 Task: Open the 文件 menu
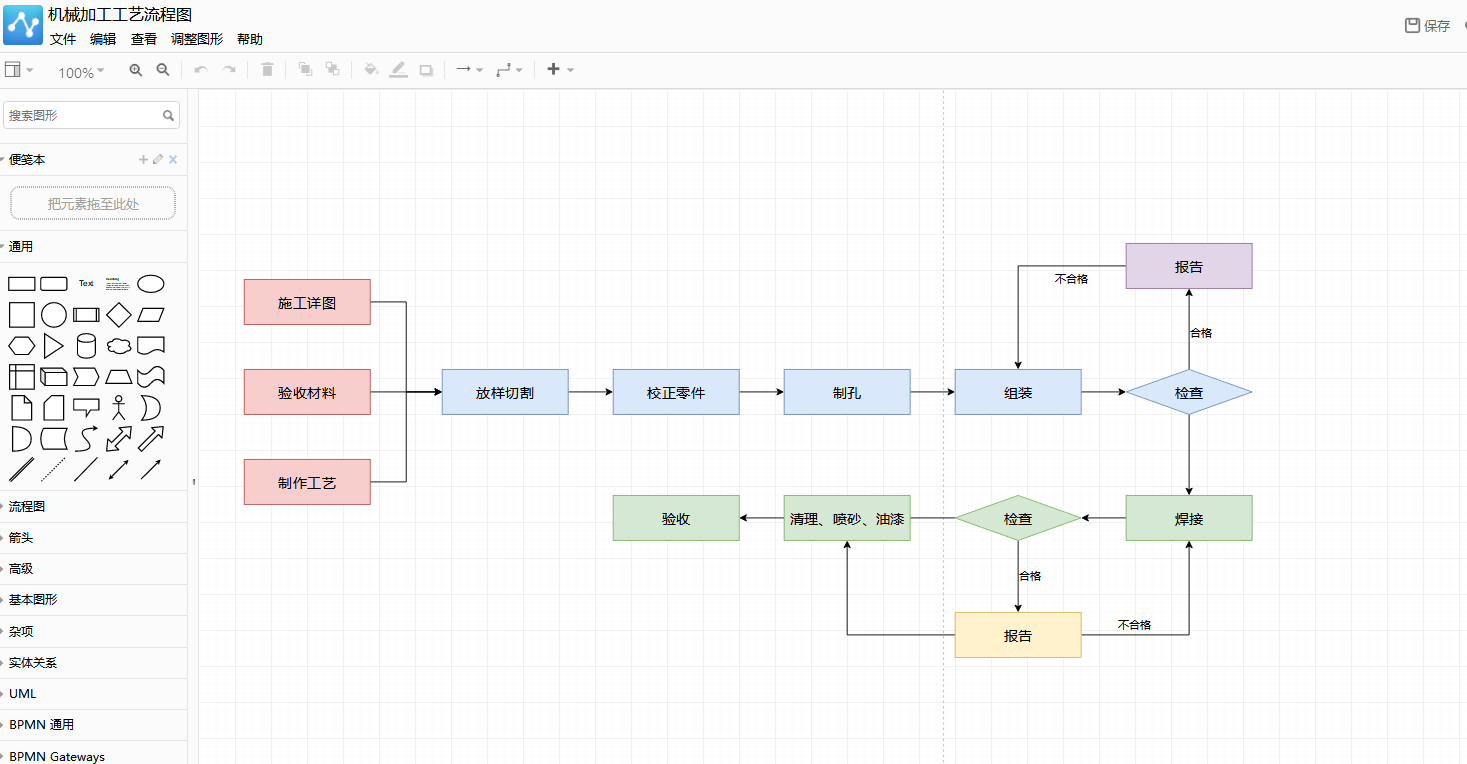(x=63, y=39)
